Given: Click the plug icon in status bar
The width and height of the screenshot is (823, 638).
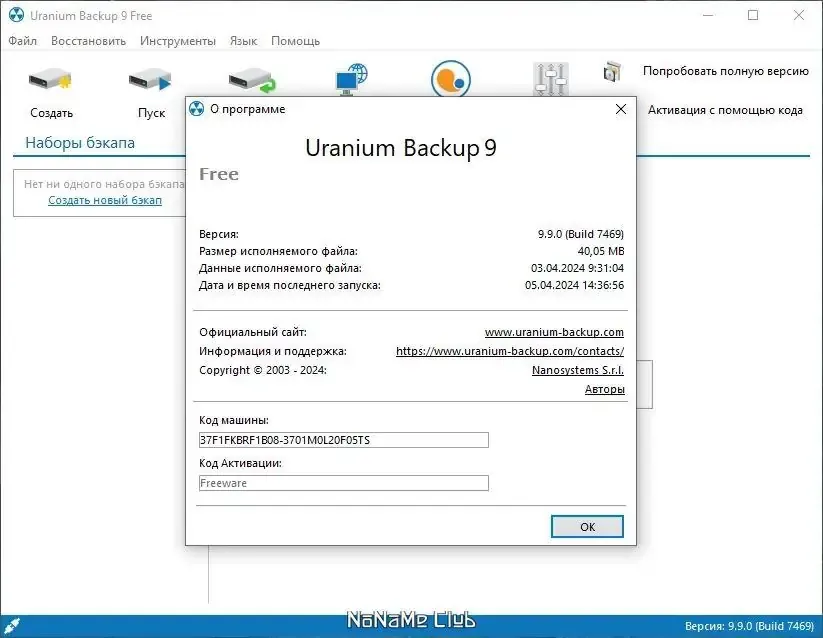Looking at the screenshot, I should [x=12, y=625].
